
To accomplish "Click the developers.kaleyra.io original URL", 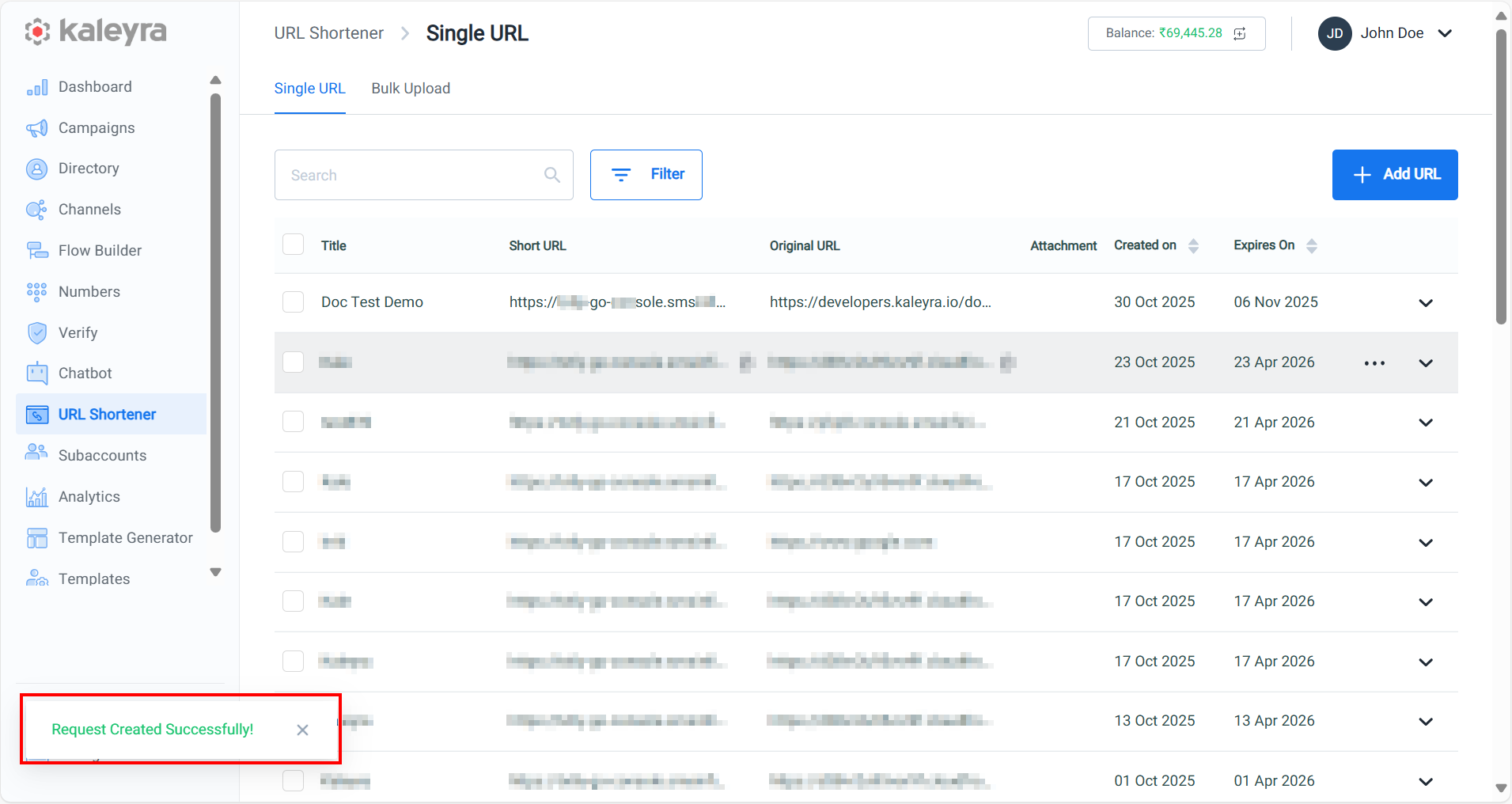I will [881, 302].
